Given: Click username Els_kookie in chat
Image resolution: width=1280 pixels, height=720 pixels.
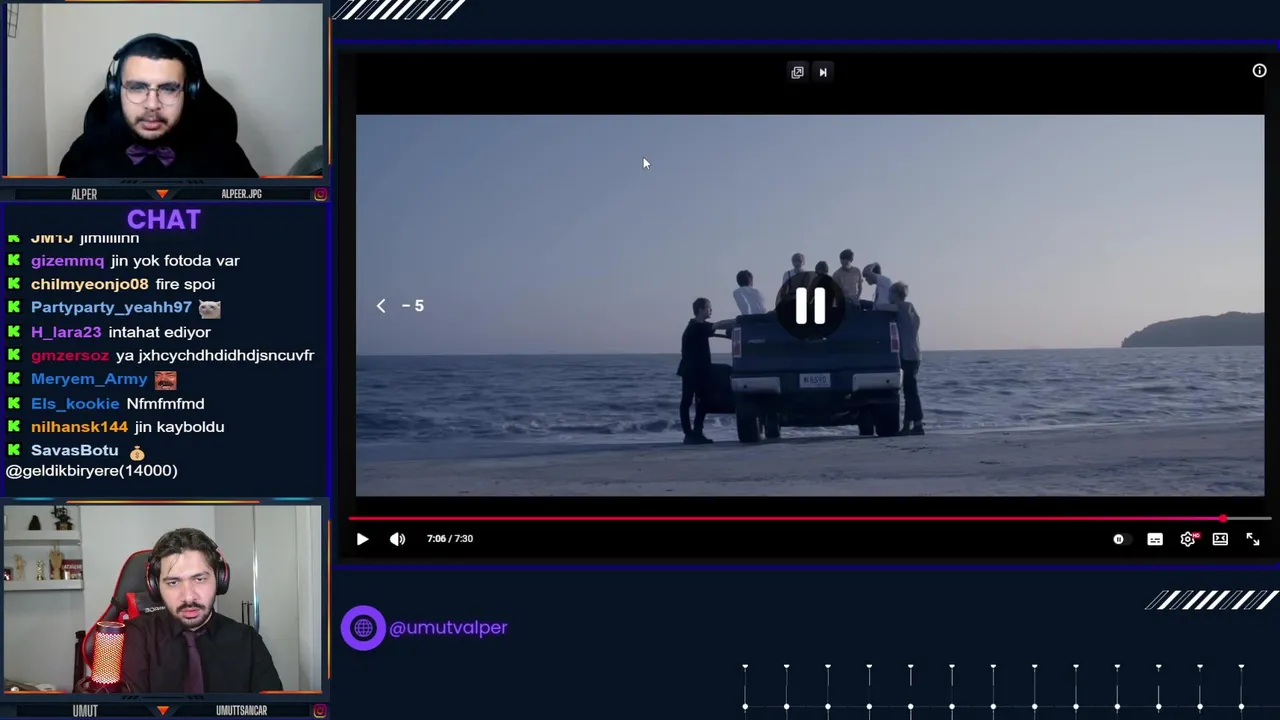Looking at the screenshot, I should pyautogui.click(x=75, y=404).
